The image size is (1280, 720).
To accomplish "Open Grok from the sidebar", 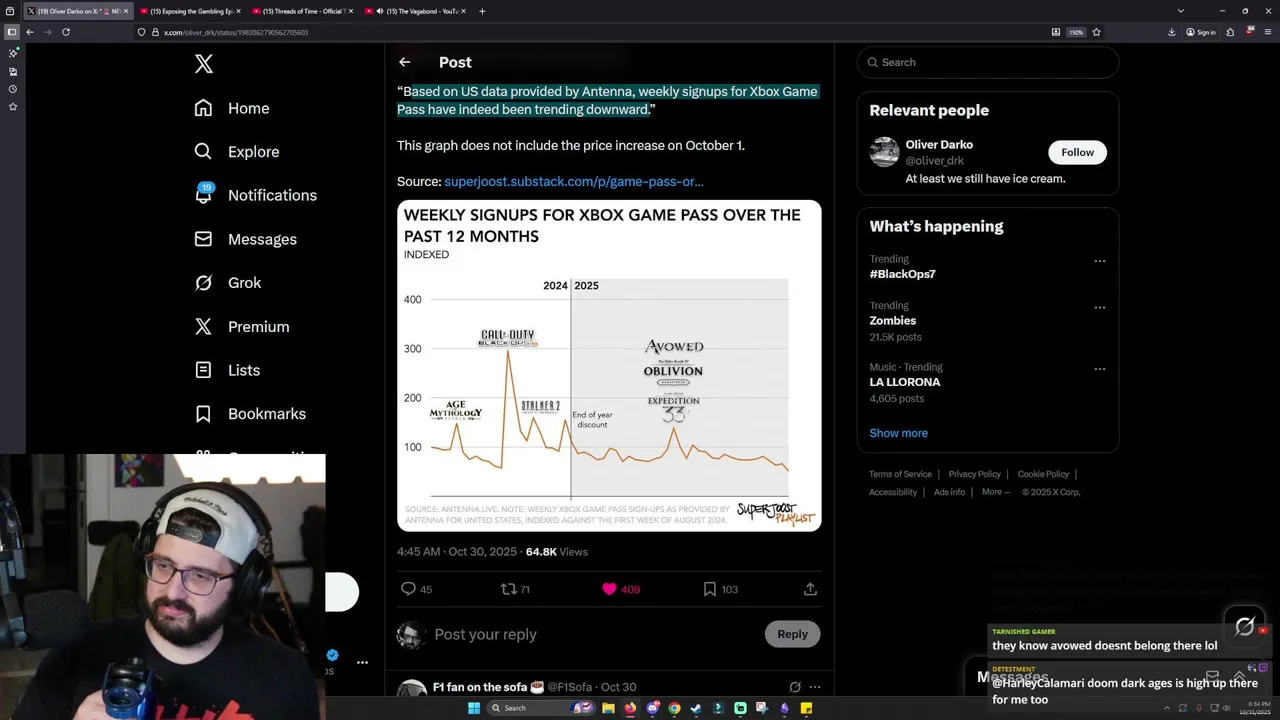I will (x=228, y=283).
